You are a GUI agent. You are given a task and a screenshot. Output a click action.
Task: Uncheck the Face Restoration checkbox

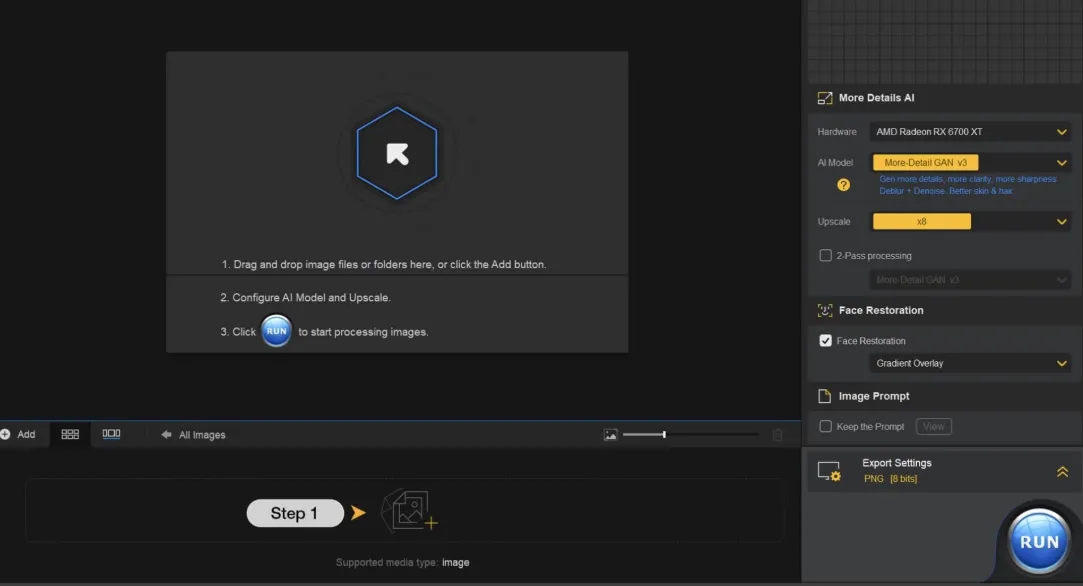coord(825,341)
